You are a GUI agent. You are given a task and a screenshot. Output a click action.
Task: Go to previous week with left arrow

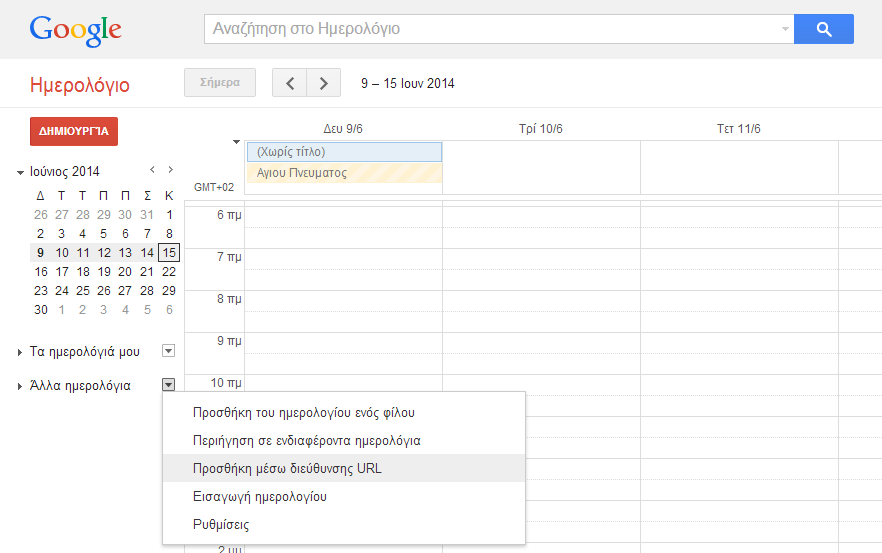point(290,83)
